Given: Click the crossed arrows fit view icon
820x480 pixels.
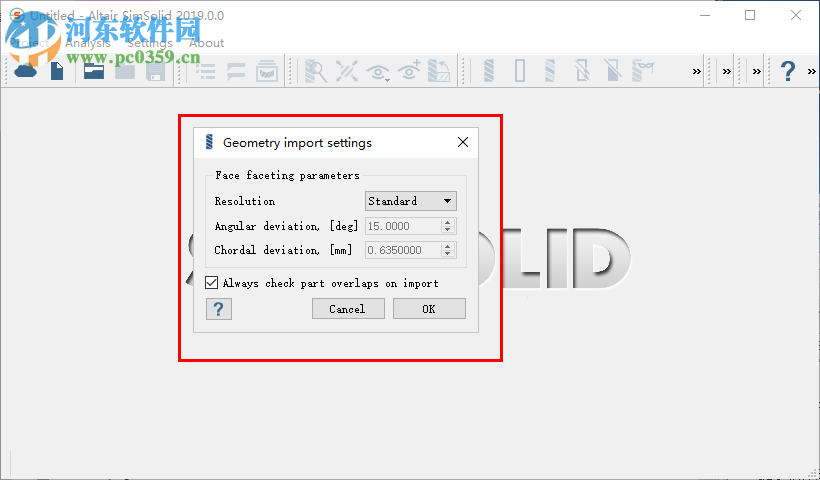Looking at the screenshot, I should coord(346,71).
